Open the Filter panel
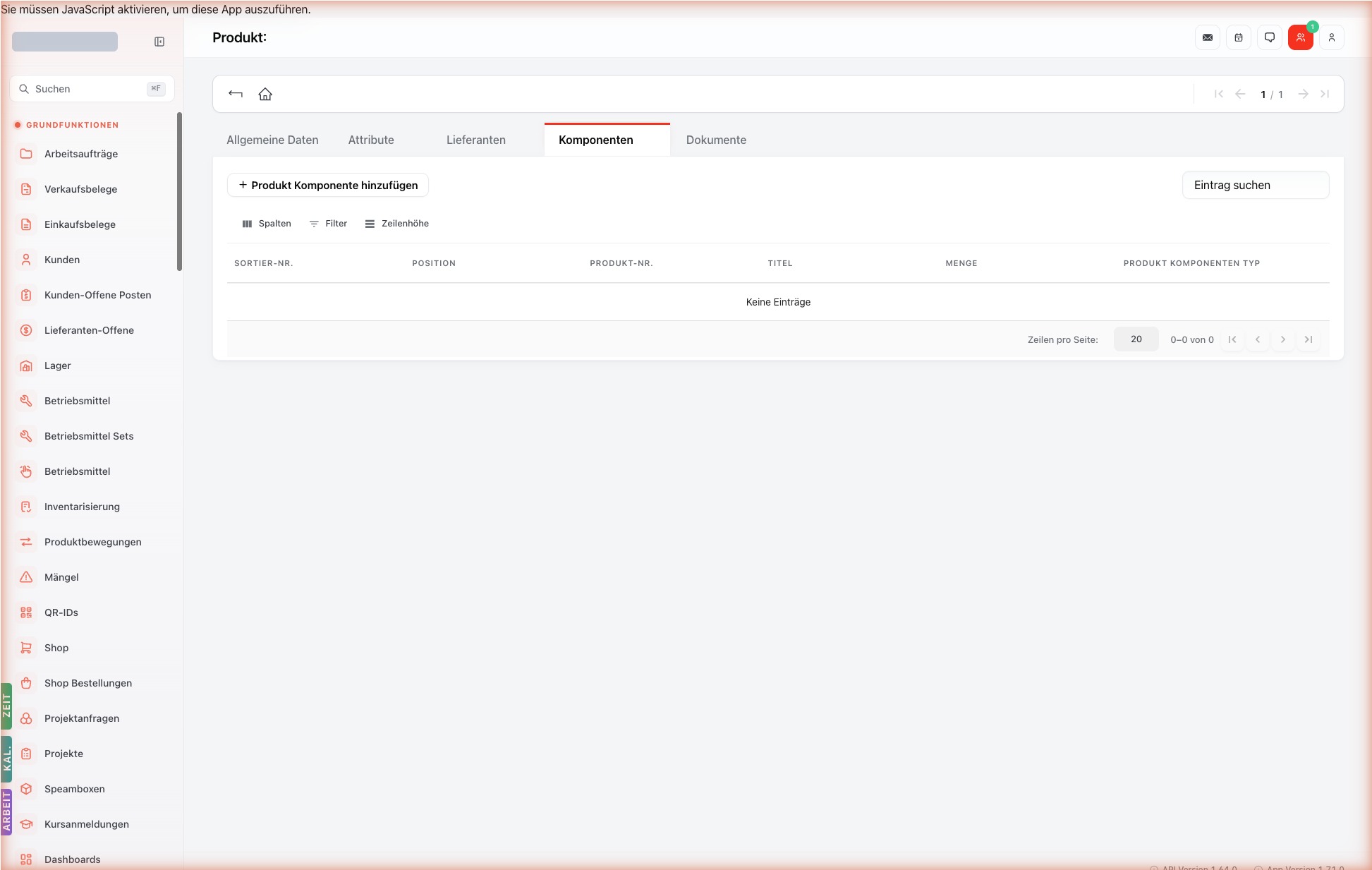The width and height of the screenshot is (1372, 870). pyautogui.click(x=328, y=224)
